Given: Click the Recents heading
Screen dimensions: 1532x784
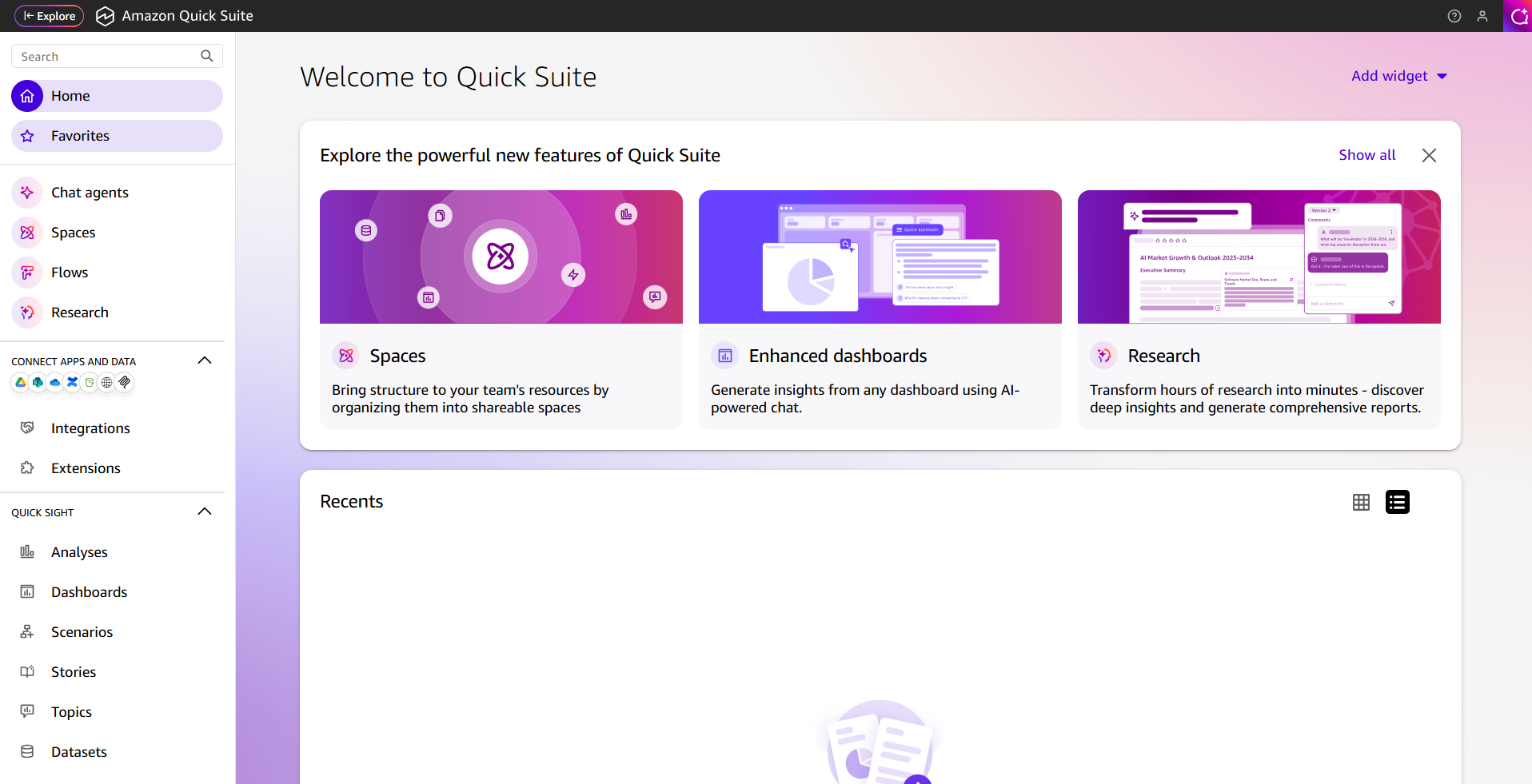Looking at the screenshot, I should 352,501.
